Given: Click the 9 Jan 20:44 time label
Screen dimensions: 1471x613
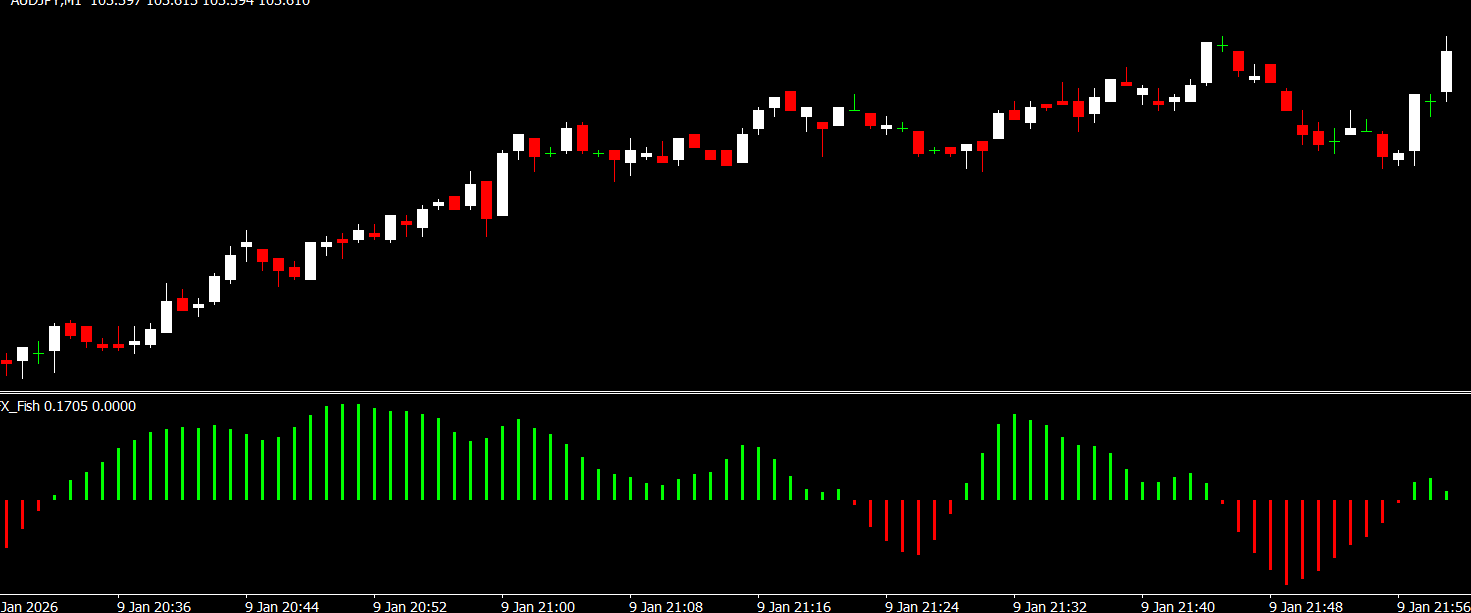Looking at the screenshot, I should pos(283,606).
